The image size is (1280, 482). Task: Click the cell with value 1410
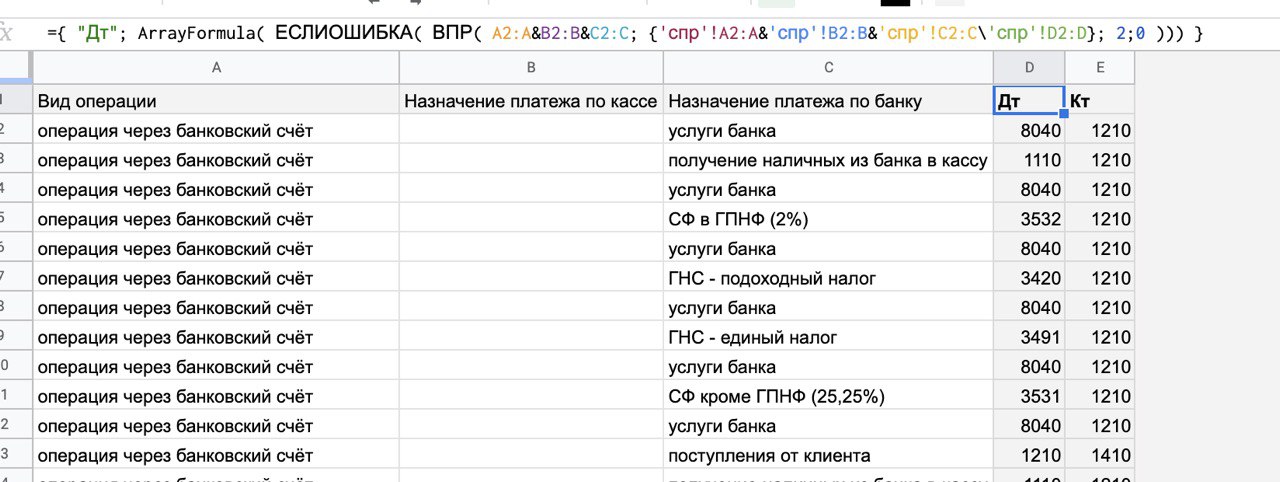point(1100,455)
